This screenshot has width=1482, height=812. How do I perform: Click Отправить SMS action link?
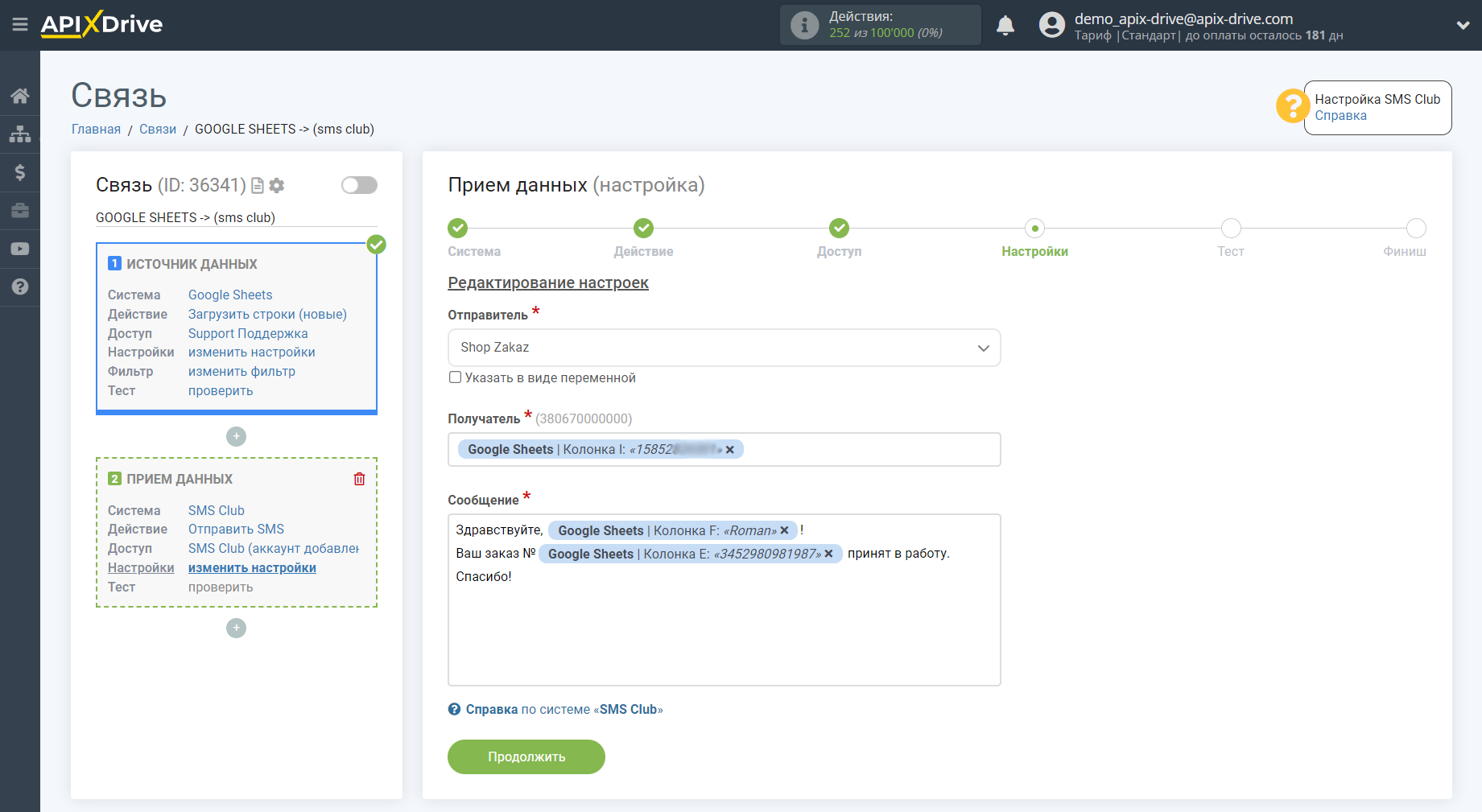coord(236,530)
